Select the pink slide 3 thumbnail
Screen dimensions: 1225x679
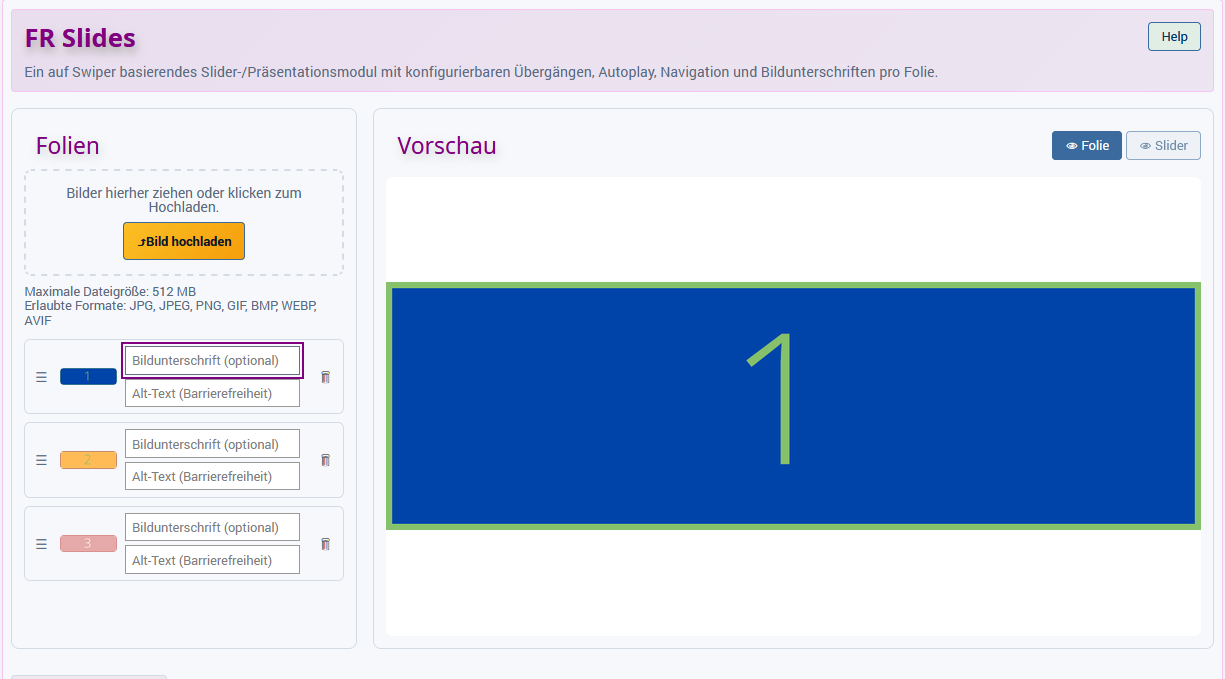[x=88, y=544]
